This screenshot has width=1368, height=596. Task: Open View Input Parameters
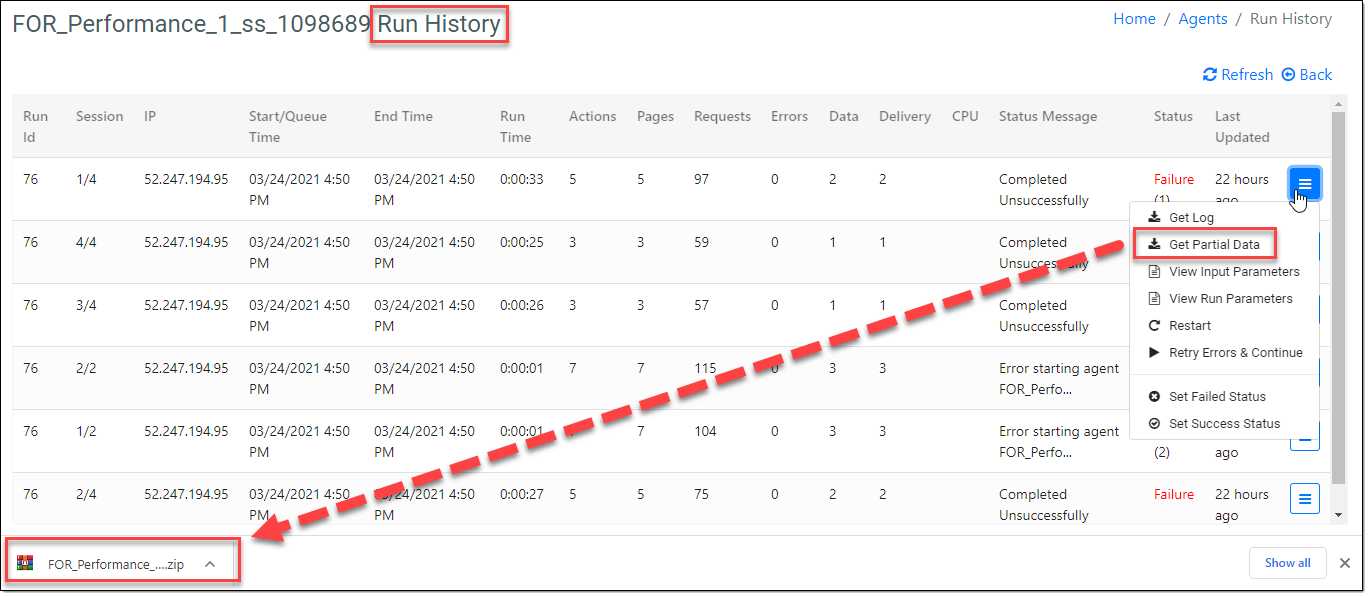click(1233, 272)
